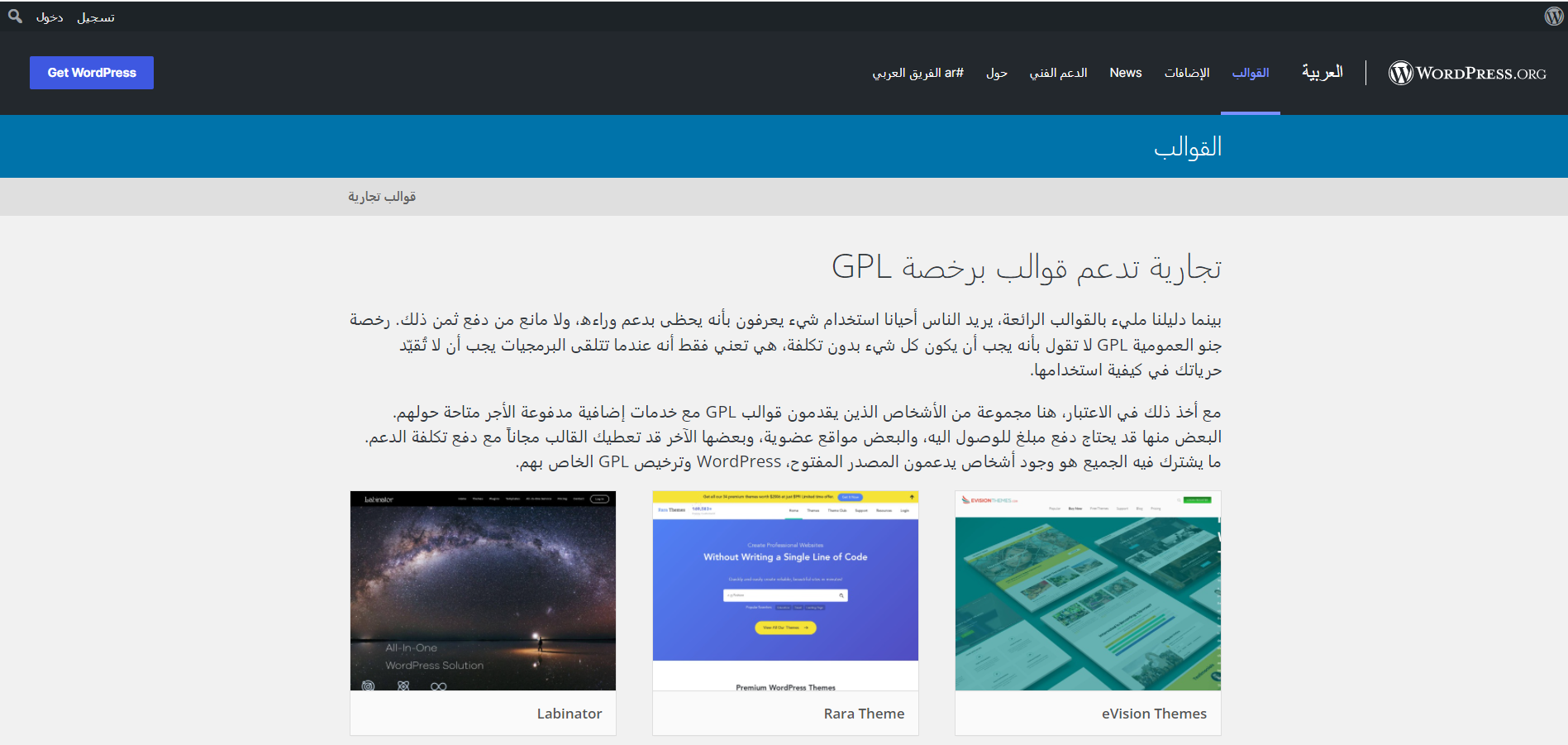This screenshot has width=1568, height=745.
Task: Select the القوالب themes menu item
Action: point(1251,73)
